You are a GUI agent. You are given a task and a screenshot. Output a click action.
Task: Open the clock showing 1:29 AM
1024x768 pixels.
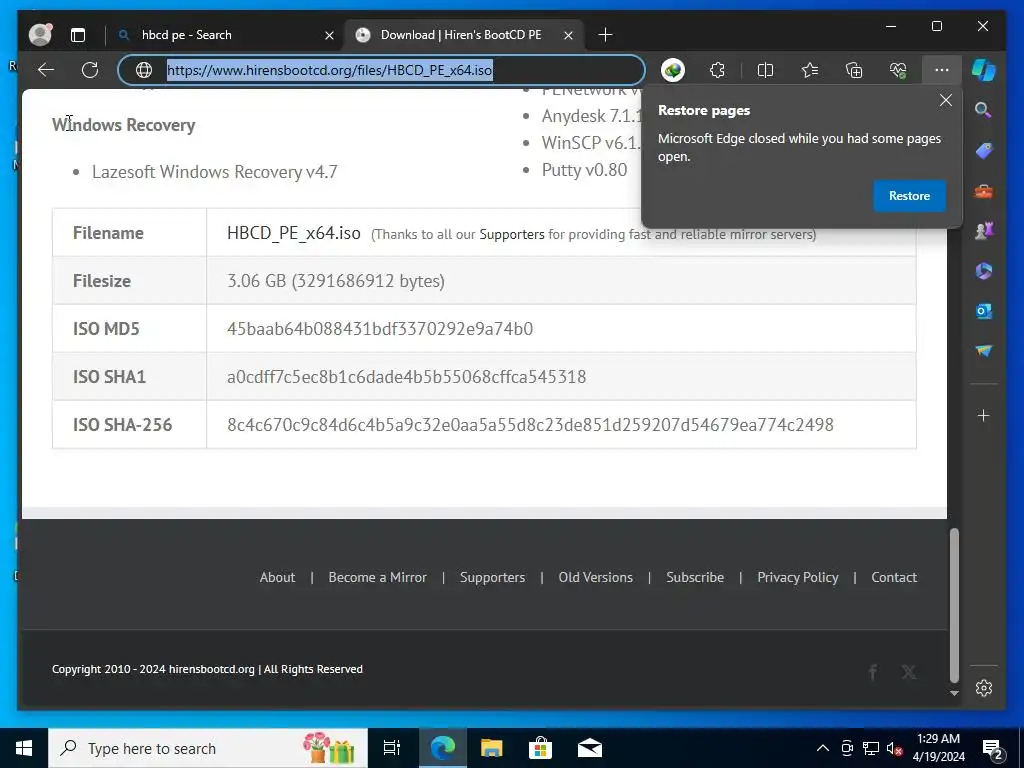[938, 748]
